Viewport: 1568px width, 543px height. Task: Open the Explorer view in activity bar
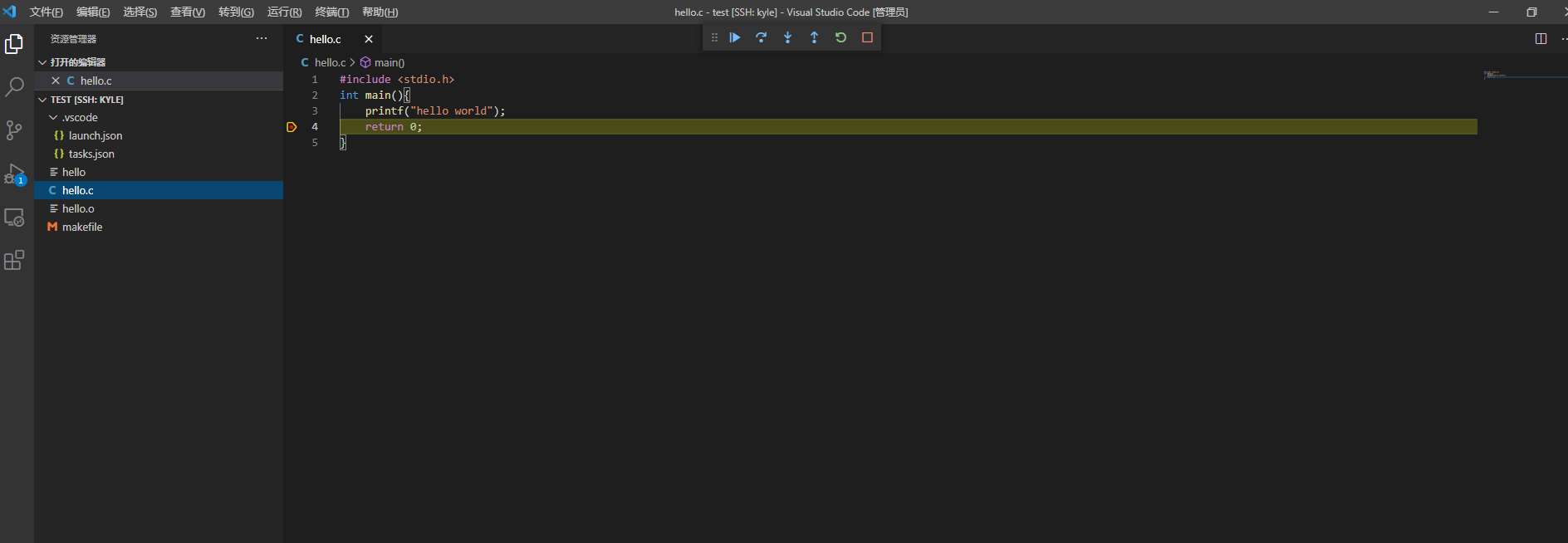tap(14, 43)
